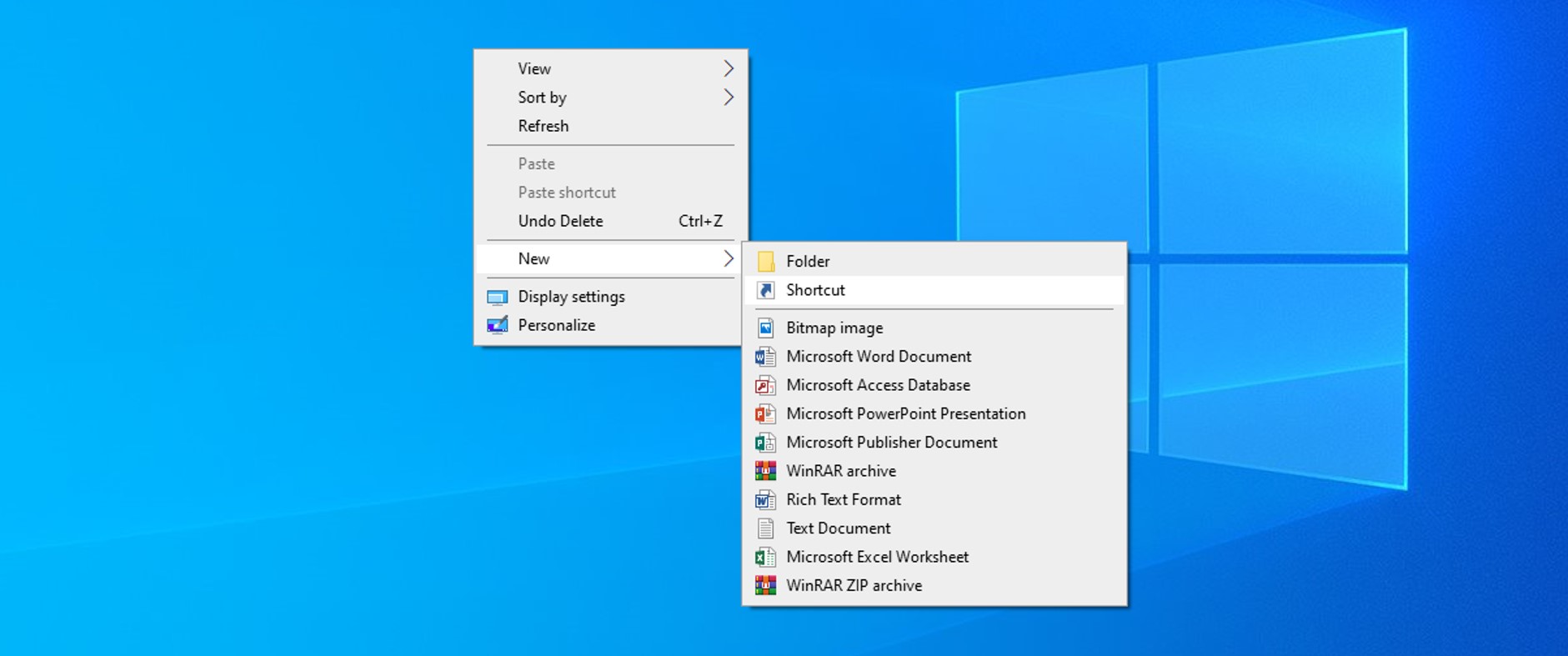Screen dimensions: 1568x656
Task: Click the Microsoft Excel Worksheet icon
Action: tap(765, 557)
